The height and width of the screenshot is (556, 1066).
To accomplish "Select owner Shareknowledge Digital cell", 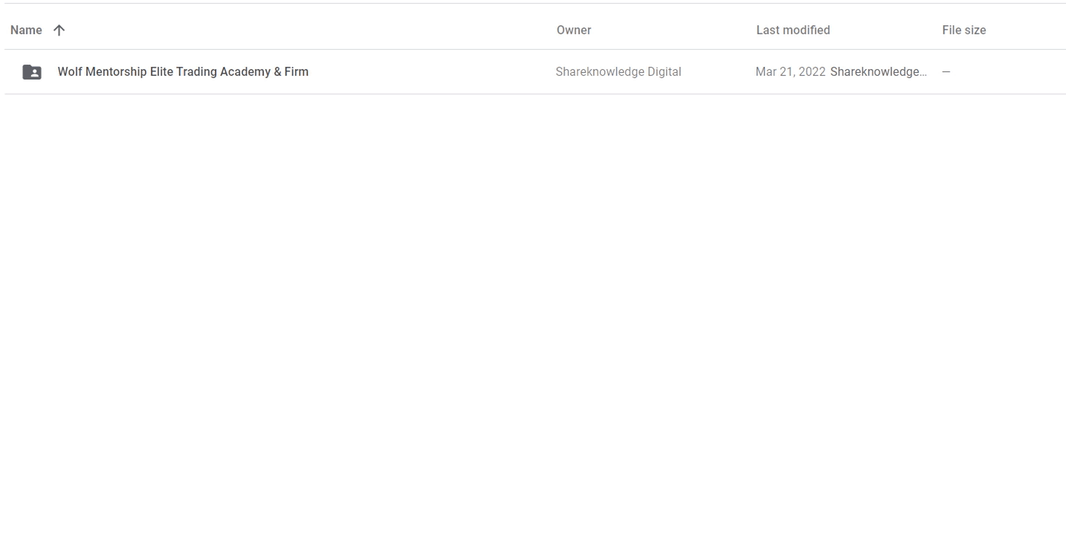I will coord(618,72).
